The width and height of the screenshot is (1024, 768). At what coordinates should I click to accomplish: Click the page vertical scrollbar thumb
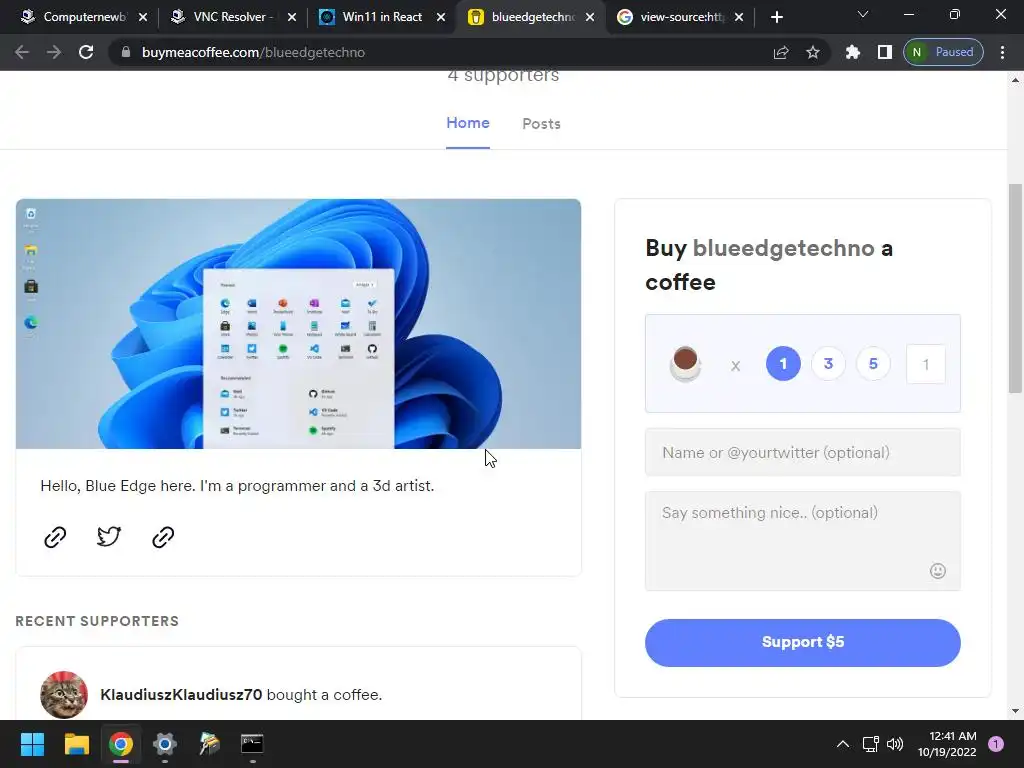coord(1015,289)
